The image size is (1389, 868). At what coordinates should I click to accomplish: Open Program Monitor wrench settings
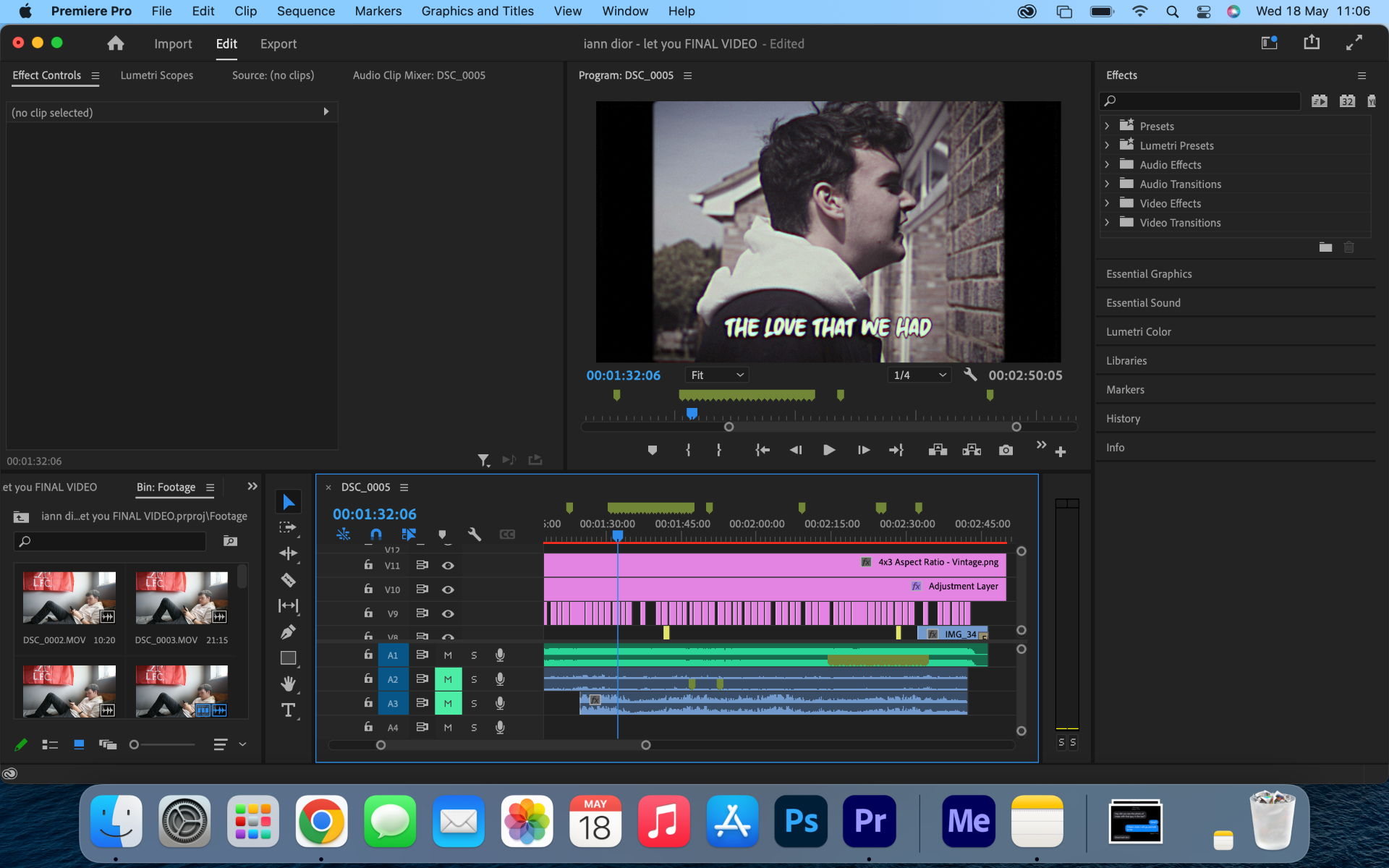970,375
